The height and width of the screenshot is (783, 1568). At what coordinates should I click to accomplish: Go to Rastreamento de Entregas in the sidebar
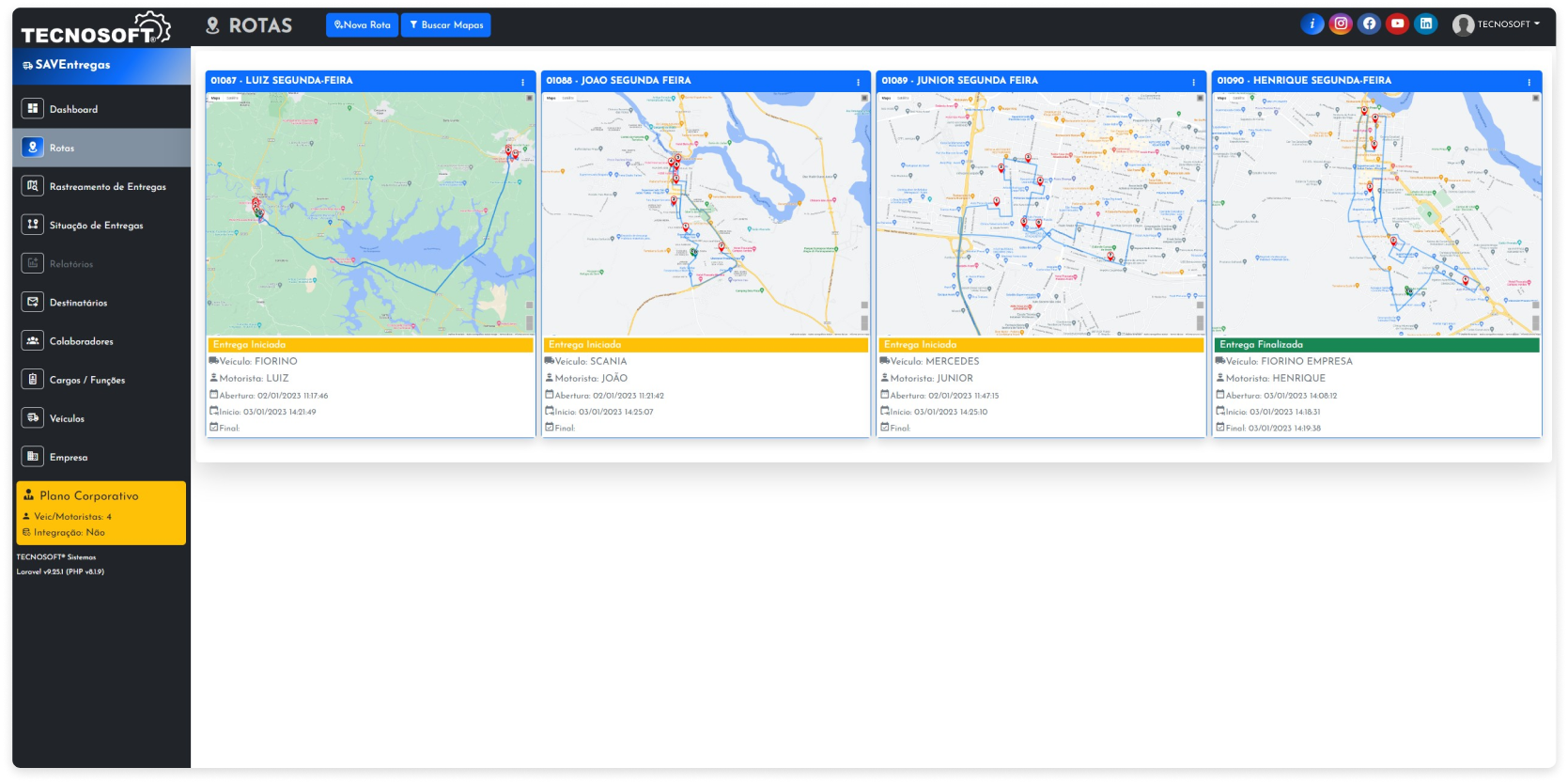click(107, 187)
